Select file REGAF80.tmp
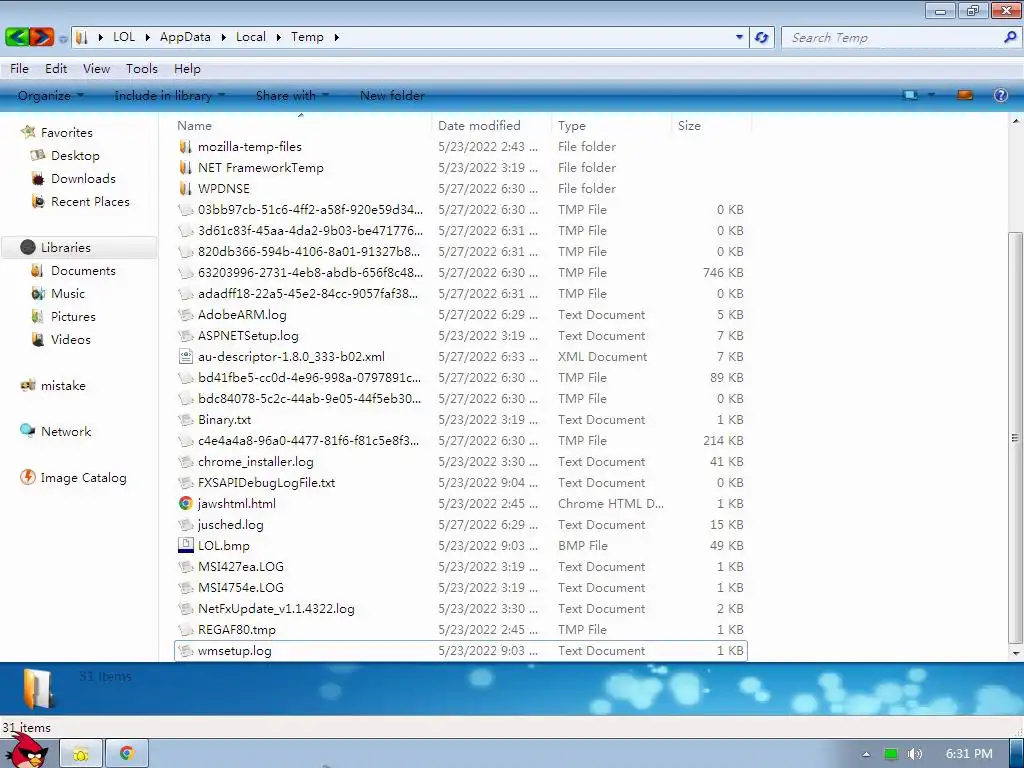Image resolution: width=1024 pixels, height=768 pixels. pos(460,630)
